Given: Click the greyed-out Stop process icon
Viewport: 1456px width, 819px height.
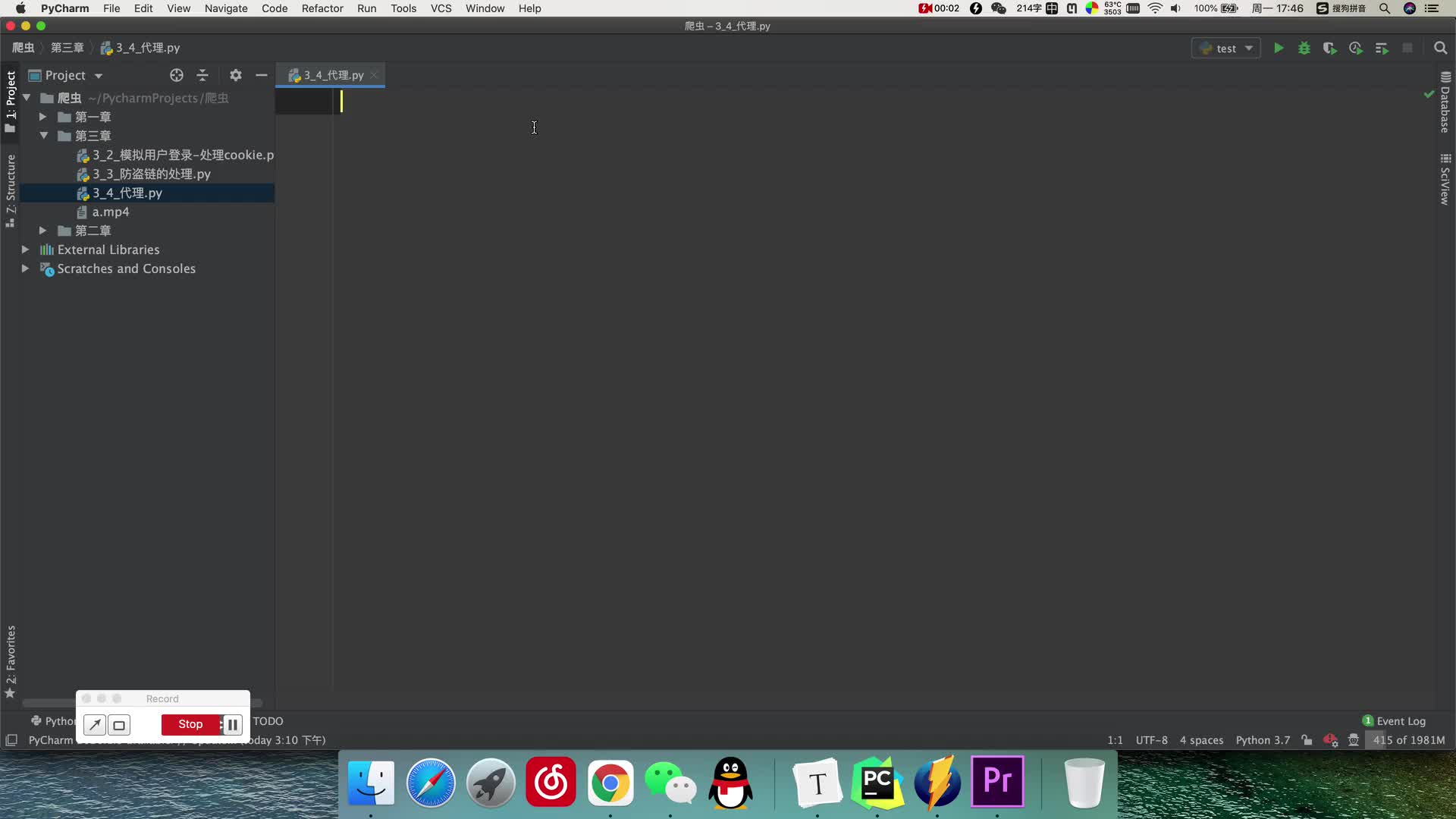Looking at the screenshot, I should [x=1407, y=48].
